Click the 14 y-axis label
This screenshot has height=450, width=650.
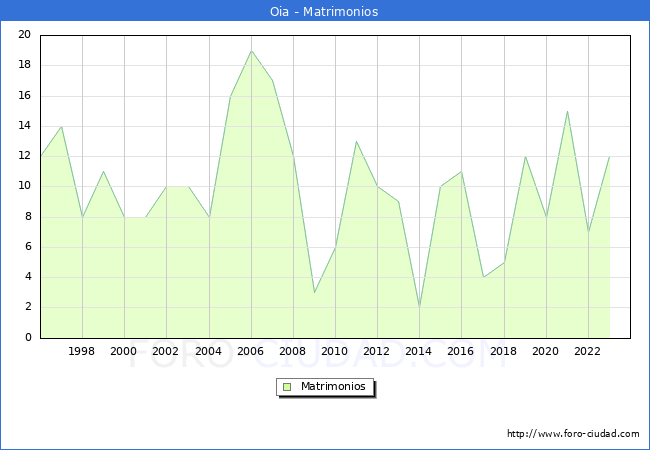pos(25,126)
